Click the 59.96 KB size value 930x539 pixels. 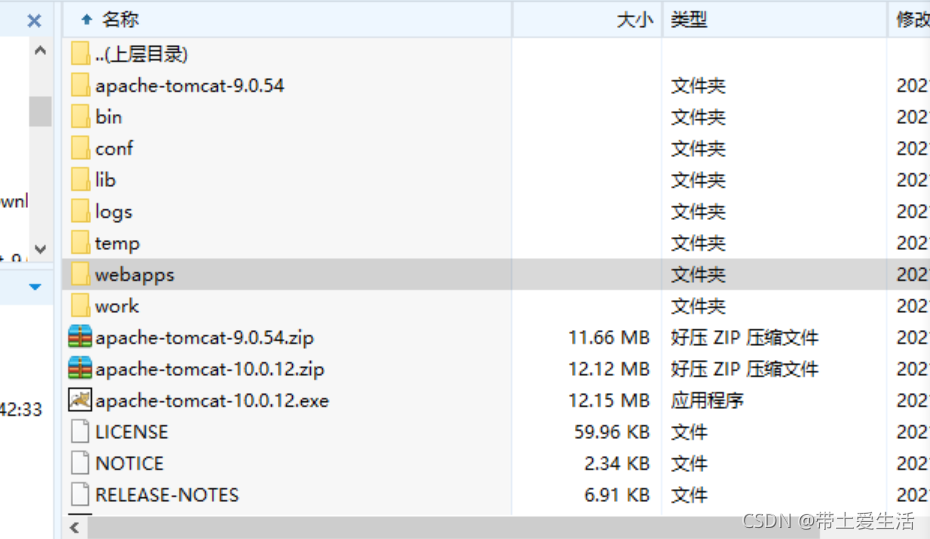point(612,432)
